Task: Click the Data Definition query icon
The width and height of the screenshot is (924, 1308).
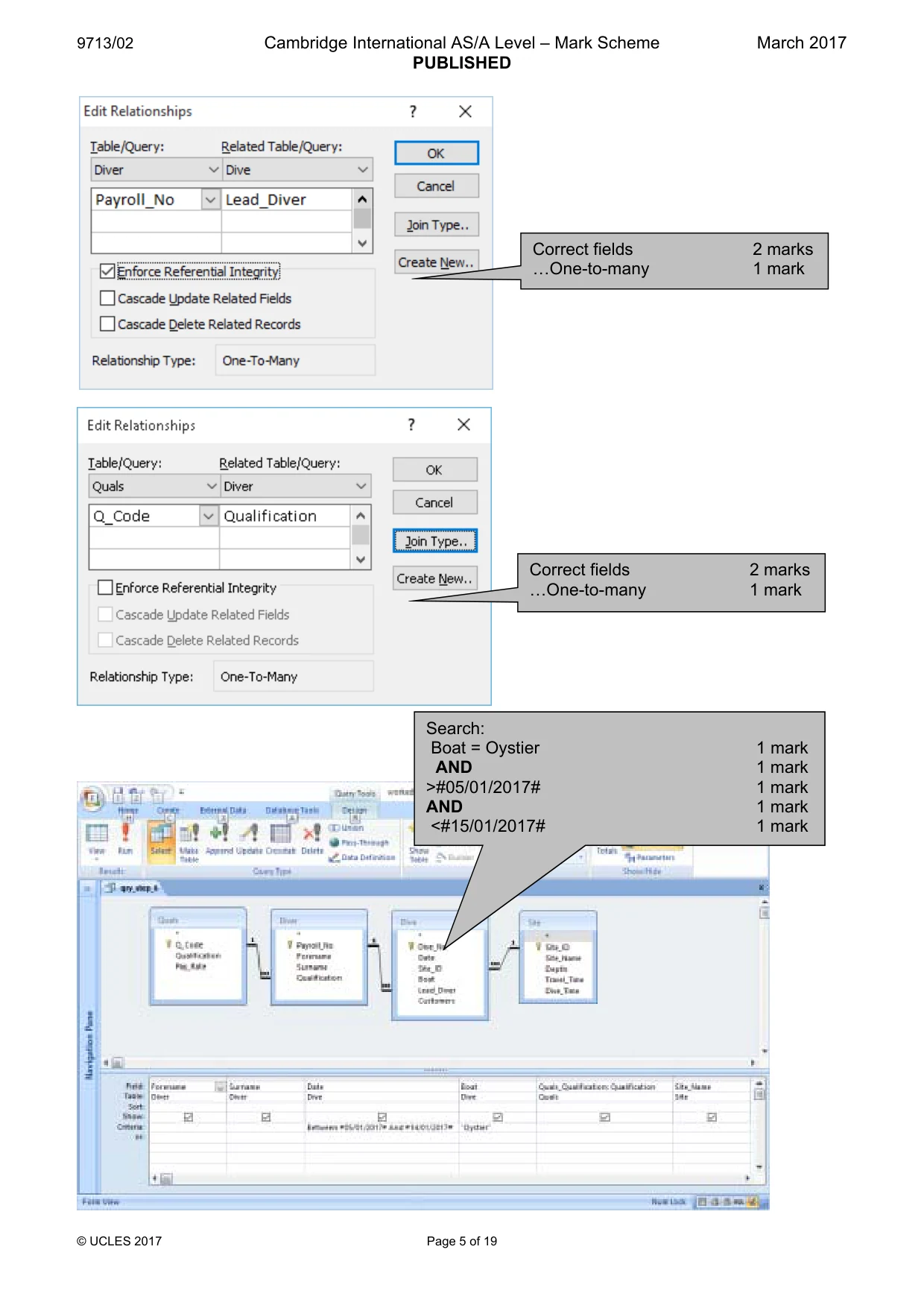Action: click(x=335, y=857)
